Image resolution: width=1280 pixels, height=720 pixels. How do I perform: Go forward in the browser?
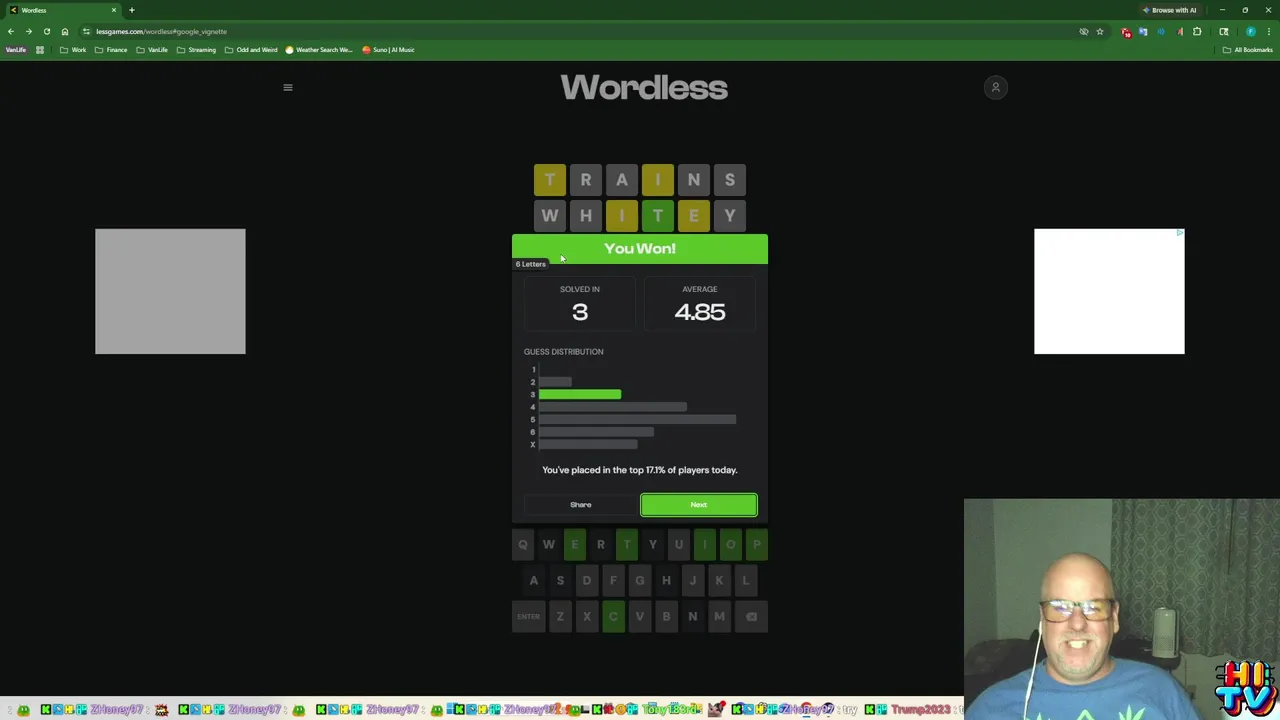click(x=28, y=31)
